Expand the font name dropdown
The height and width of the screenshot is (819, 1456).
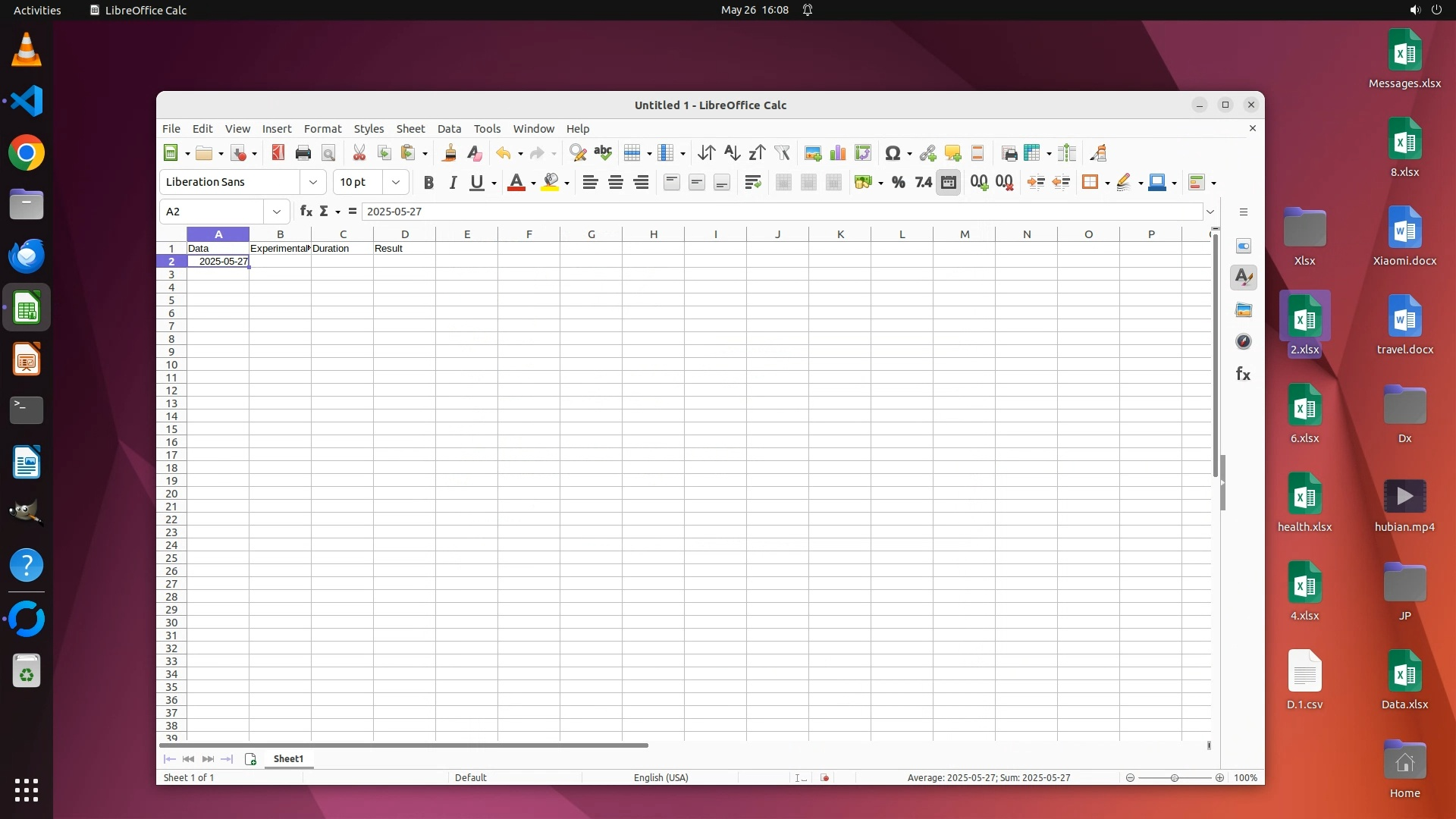[x=313, y=182]
